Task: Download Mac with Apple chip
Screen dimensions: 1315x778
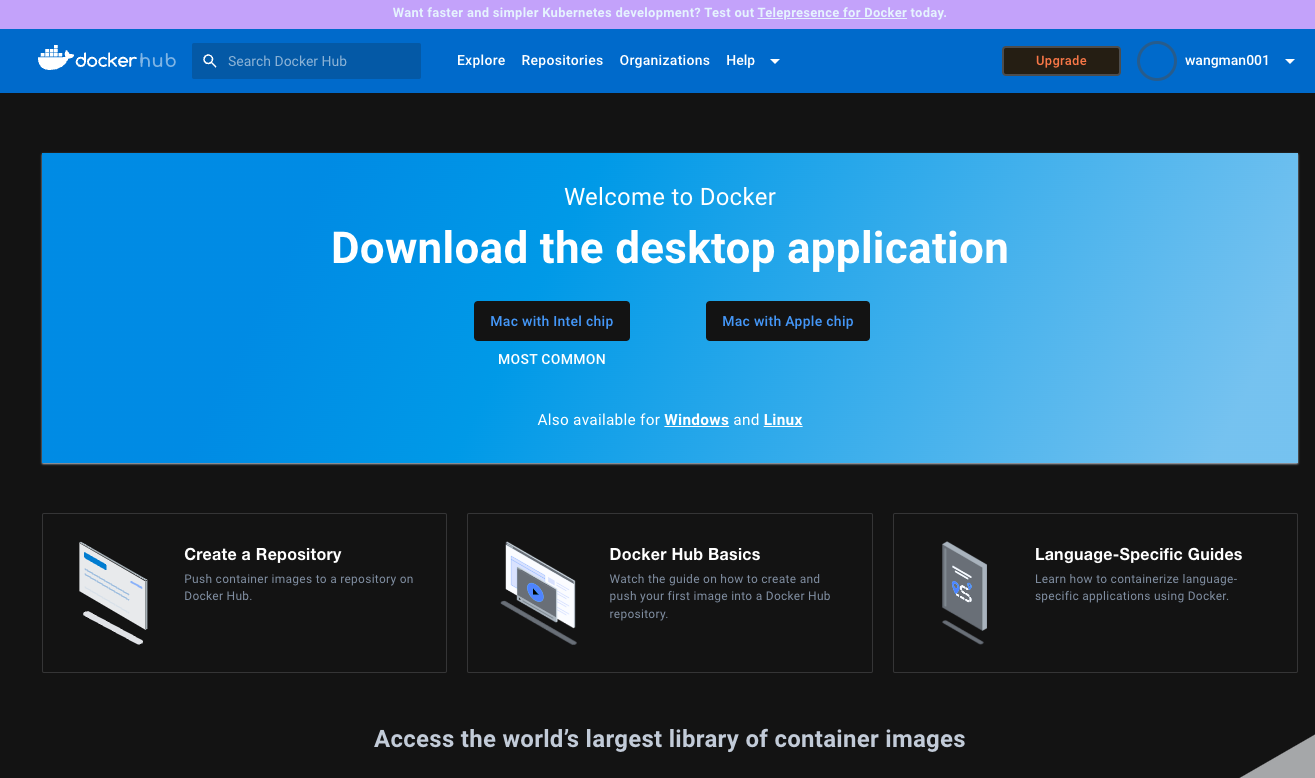Action: pos(788,321)
